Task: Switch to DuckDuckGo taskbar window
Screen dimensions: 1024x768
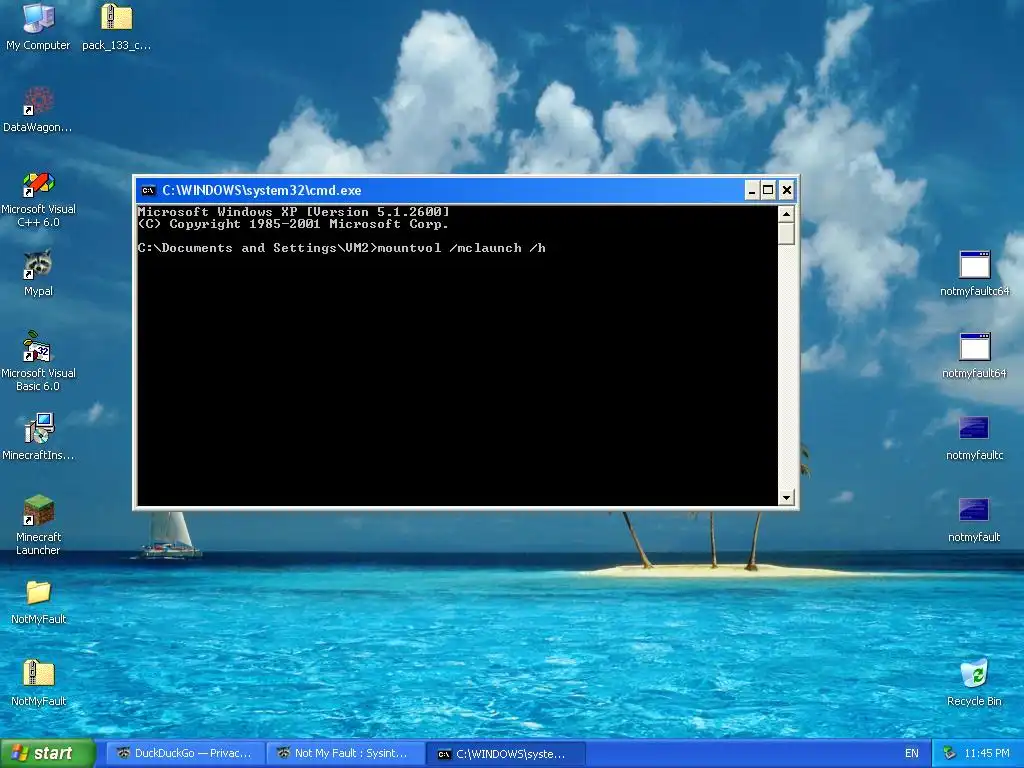Action: tap(184, 754)
